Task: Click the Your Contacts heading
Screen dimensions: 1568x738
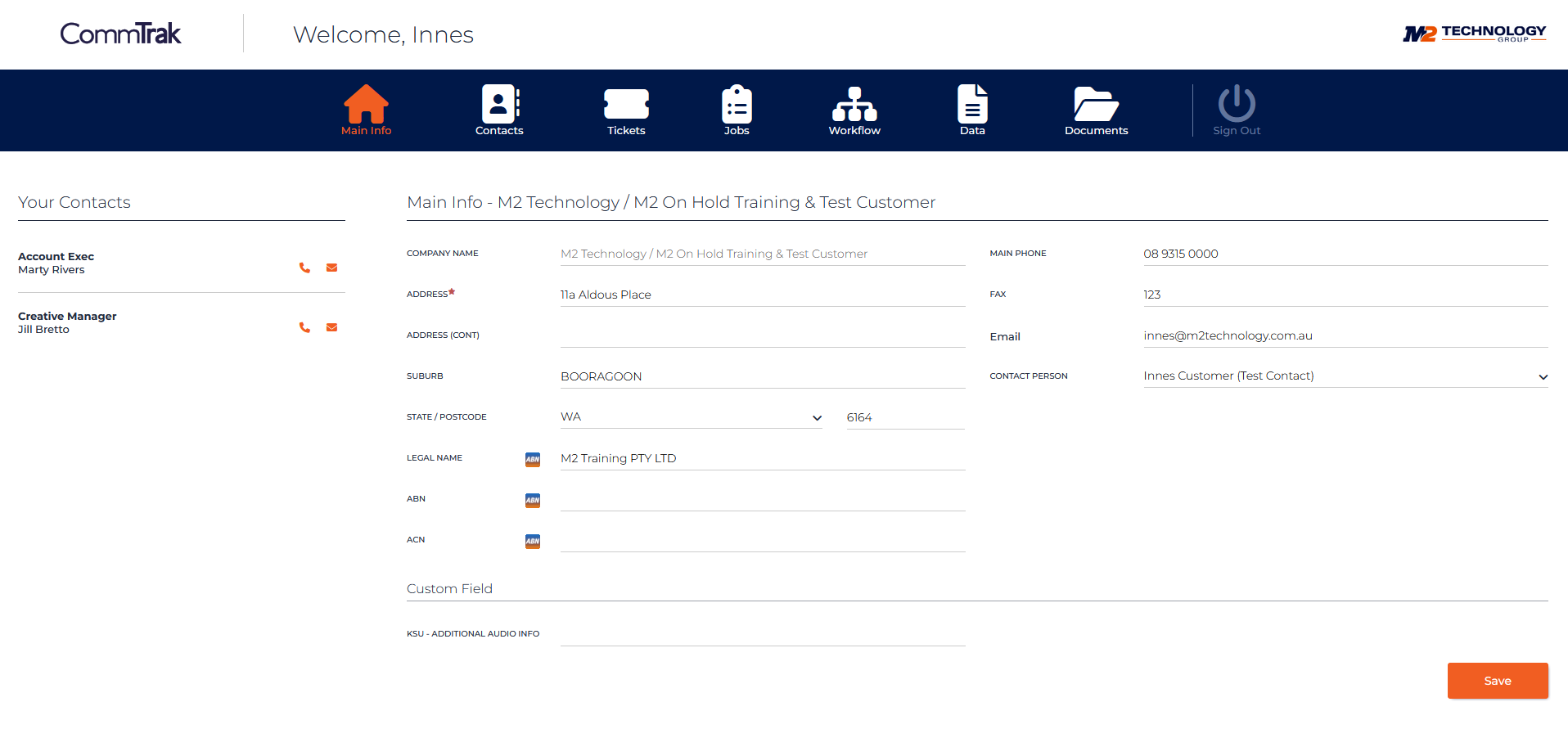Action: (x=74, y=202)
